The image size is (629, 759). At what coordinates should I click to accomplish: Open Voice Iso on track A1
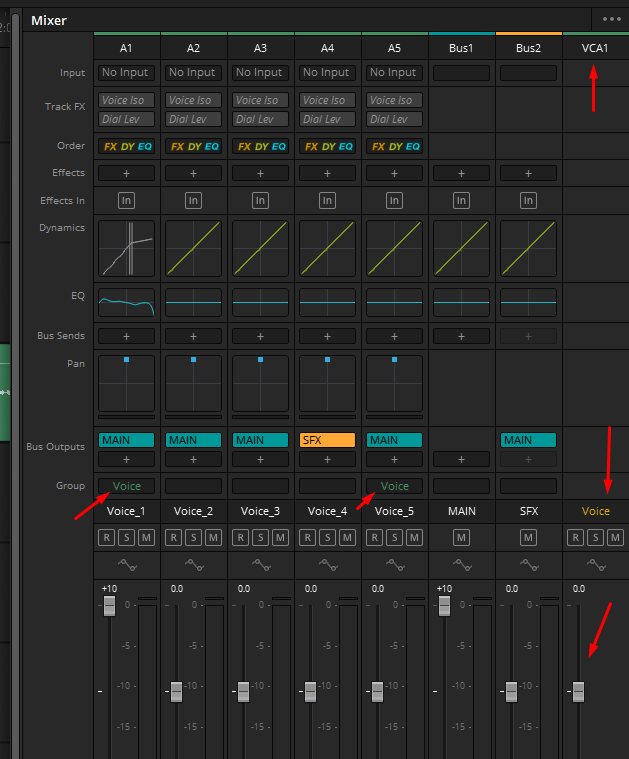tap(126, 100)
